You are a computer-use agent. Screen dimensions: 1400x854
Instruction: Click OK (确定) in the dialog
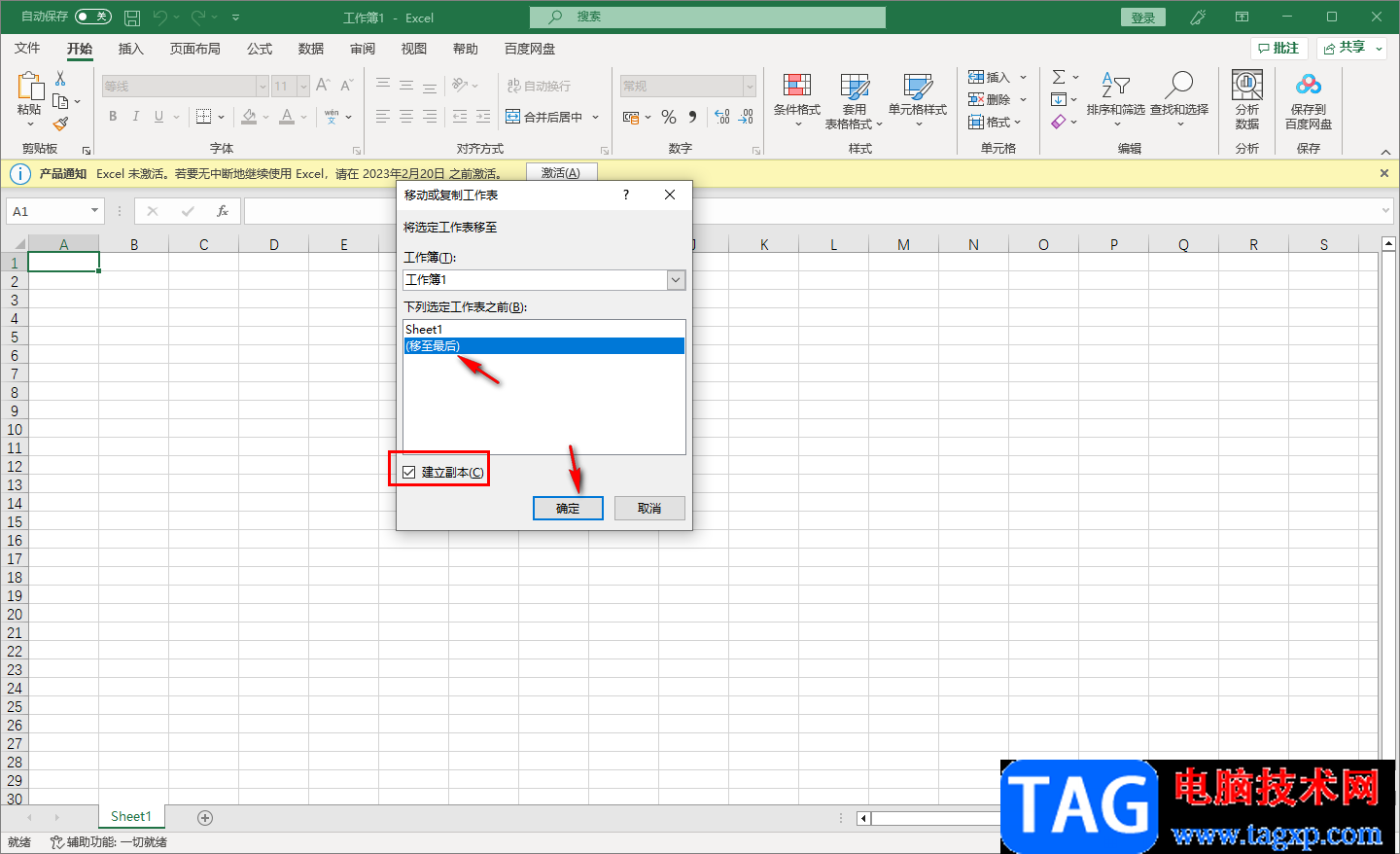[x=568, y=508]
